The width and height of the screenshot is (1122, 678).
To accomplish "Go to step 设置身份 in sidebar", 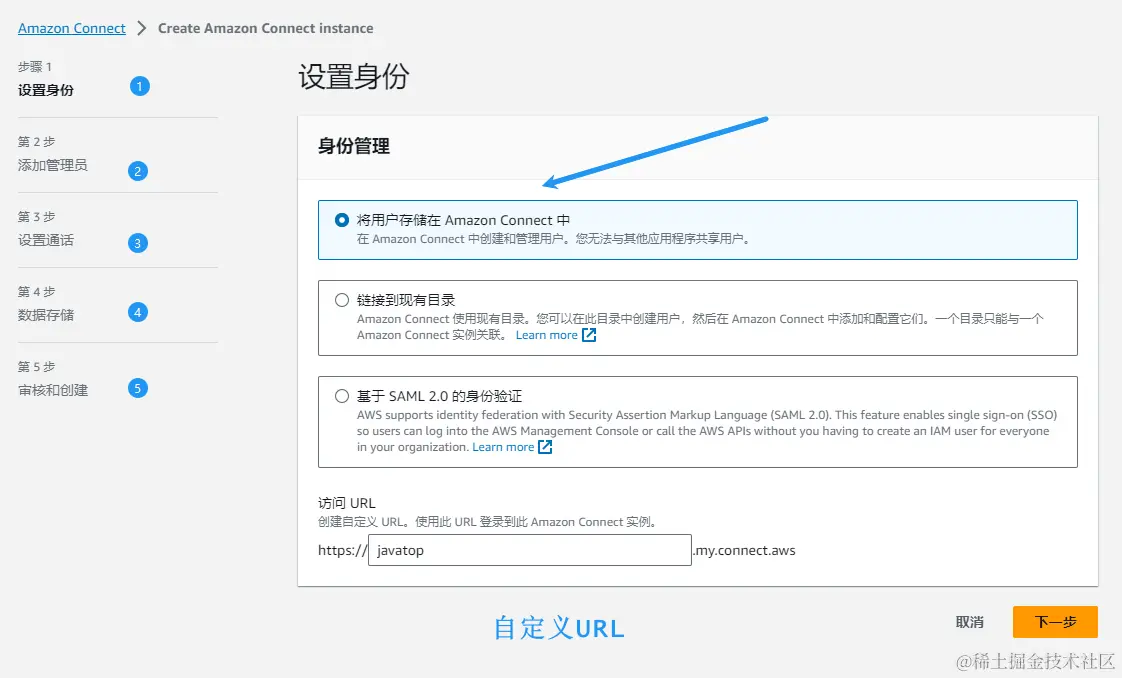I will point(46,90).
